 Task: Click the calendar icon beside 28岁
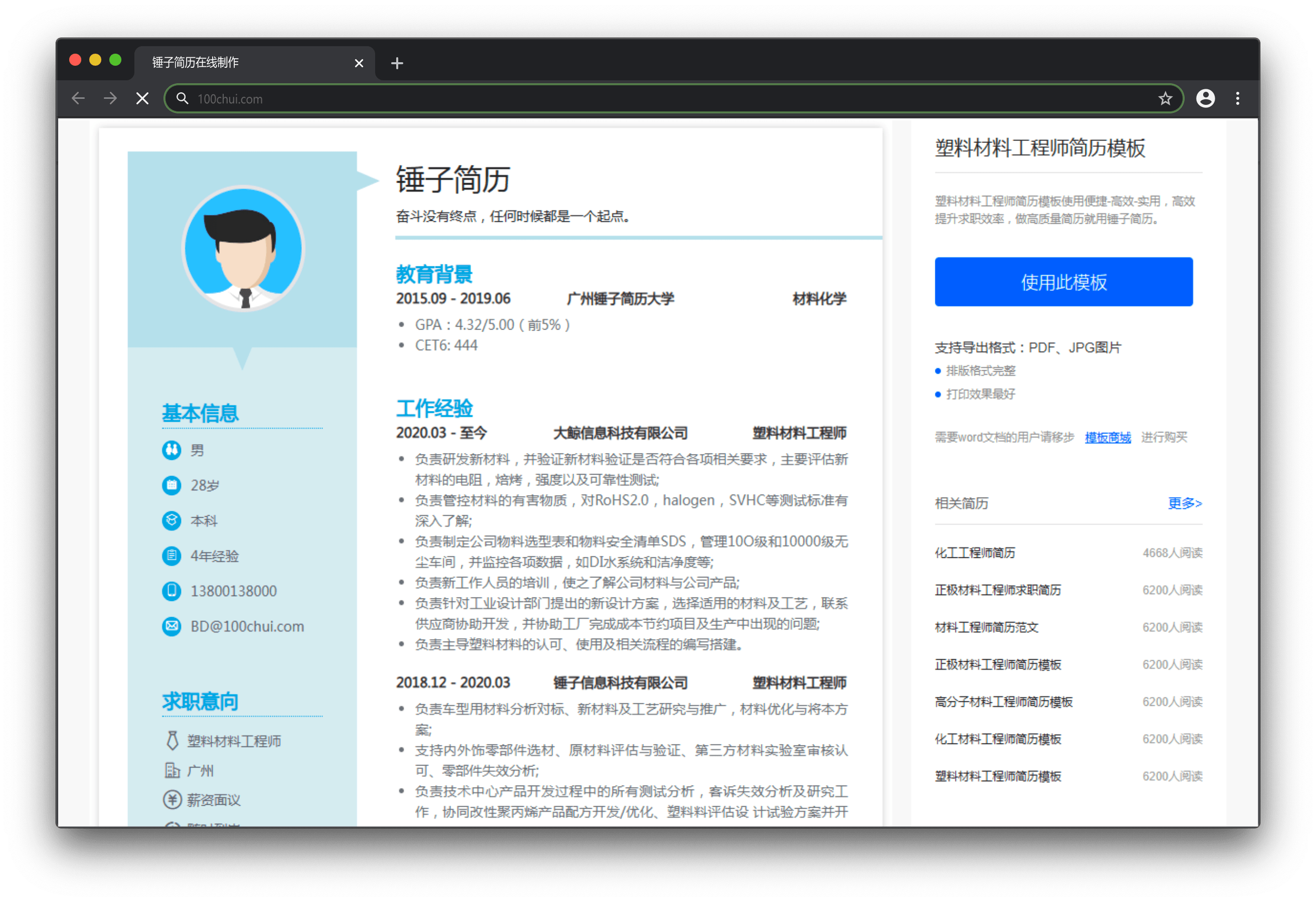(x=172, y=485)
